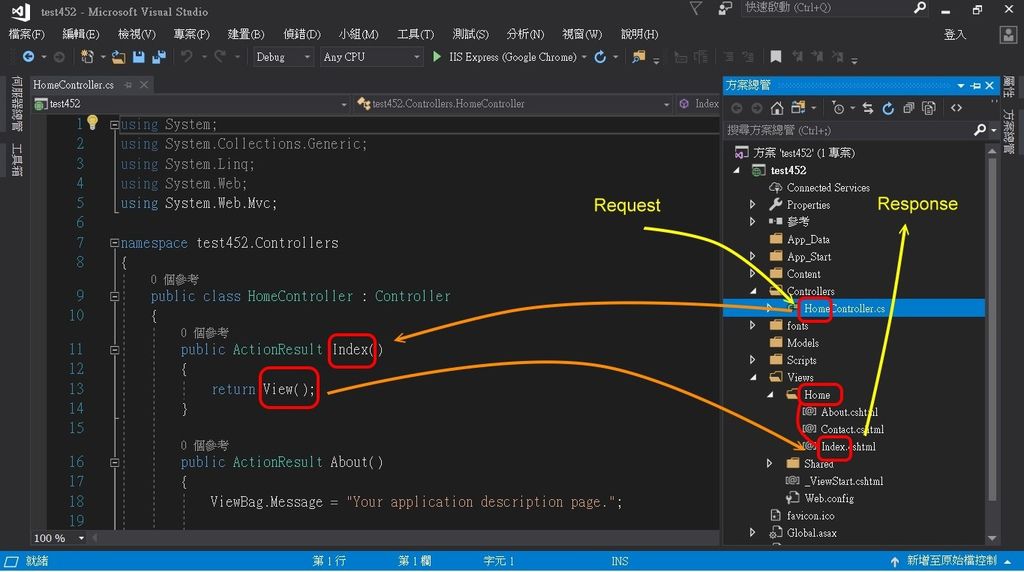Start debugging with the green play icon
The width and height of the screenshot is (1024, 572).
coord(437,57)
